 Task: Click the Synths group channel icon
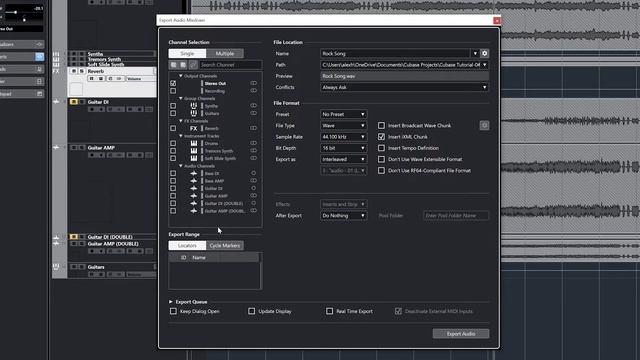193,106
